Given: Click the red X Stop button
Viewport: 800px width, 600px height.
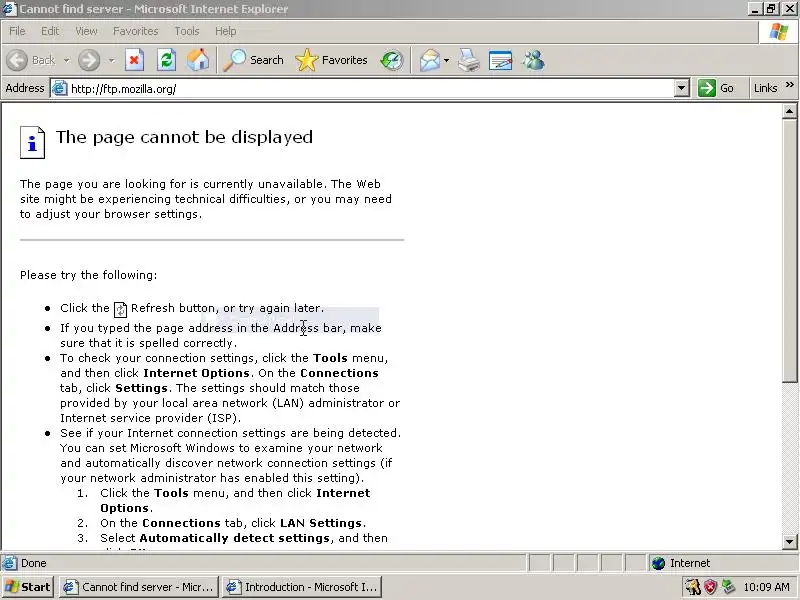Looking at the screenshot, I should [x=134, y=60].
